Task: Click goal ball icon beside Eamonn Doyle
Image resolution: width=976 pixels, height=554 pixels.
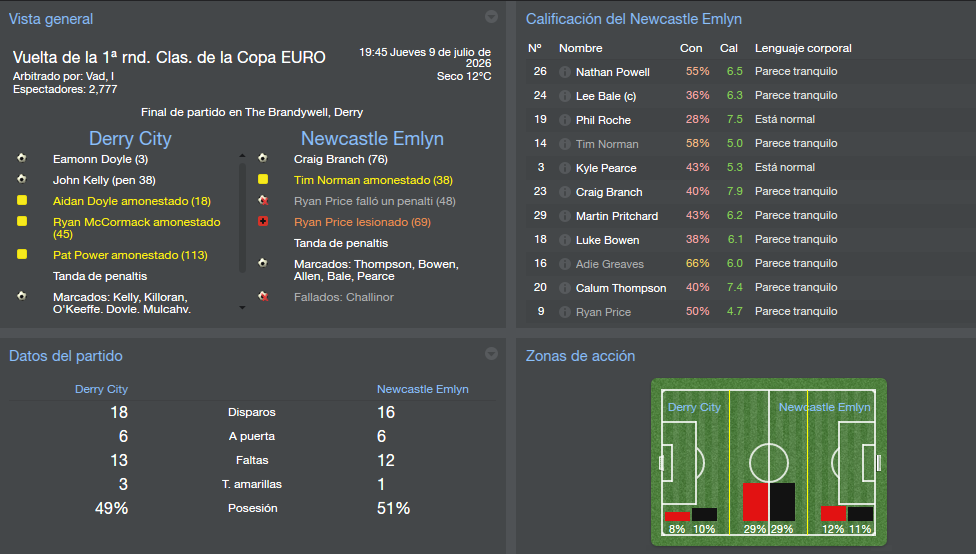Action: (x=22, y=159)
